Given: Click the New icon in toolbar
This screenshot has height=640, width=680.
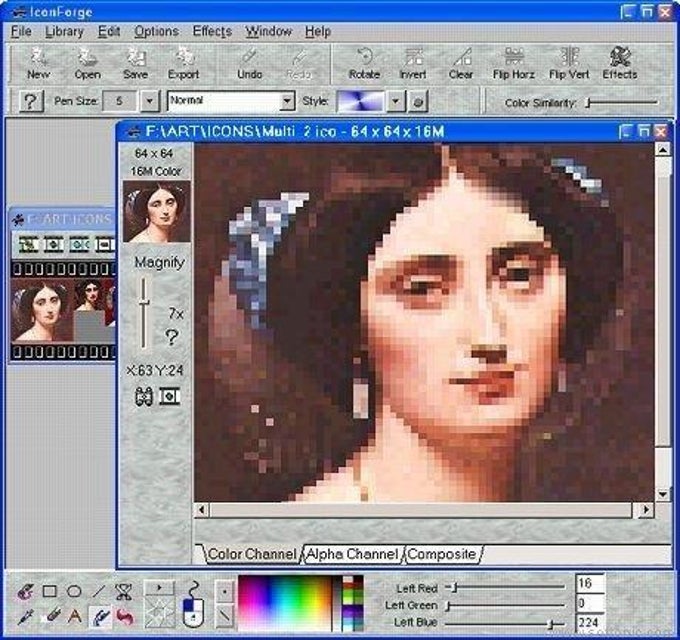Looking at the screenshot, I should 39,64.
